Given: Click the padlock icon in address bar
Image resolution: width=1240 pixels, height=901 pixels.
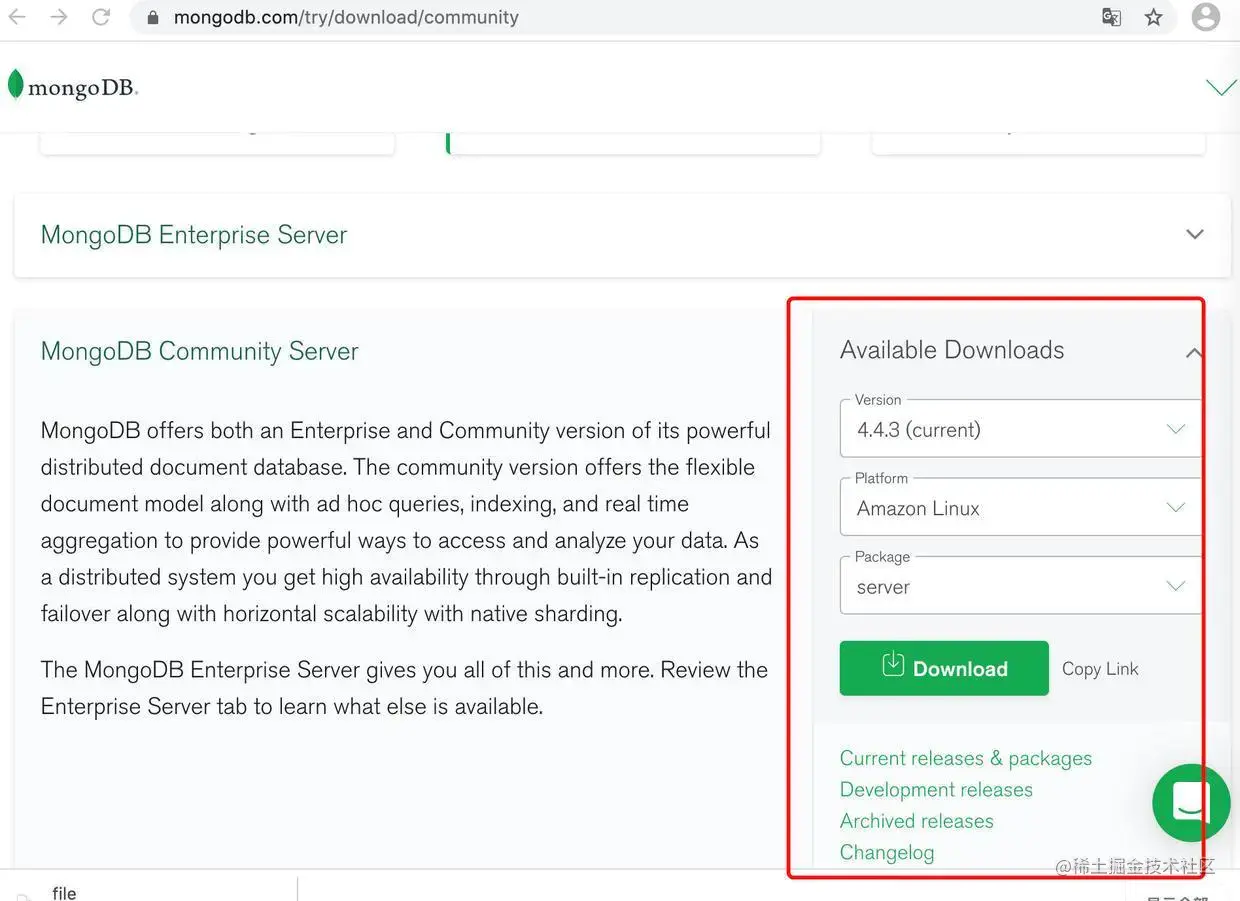Looking at the screenshot, I should click(x=153, y=18).
